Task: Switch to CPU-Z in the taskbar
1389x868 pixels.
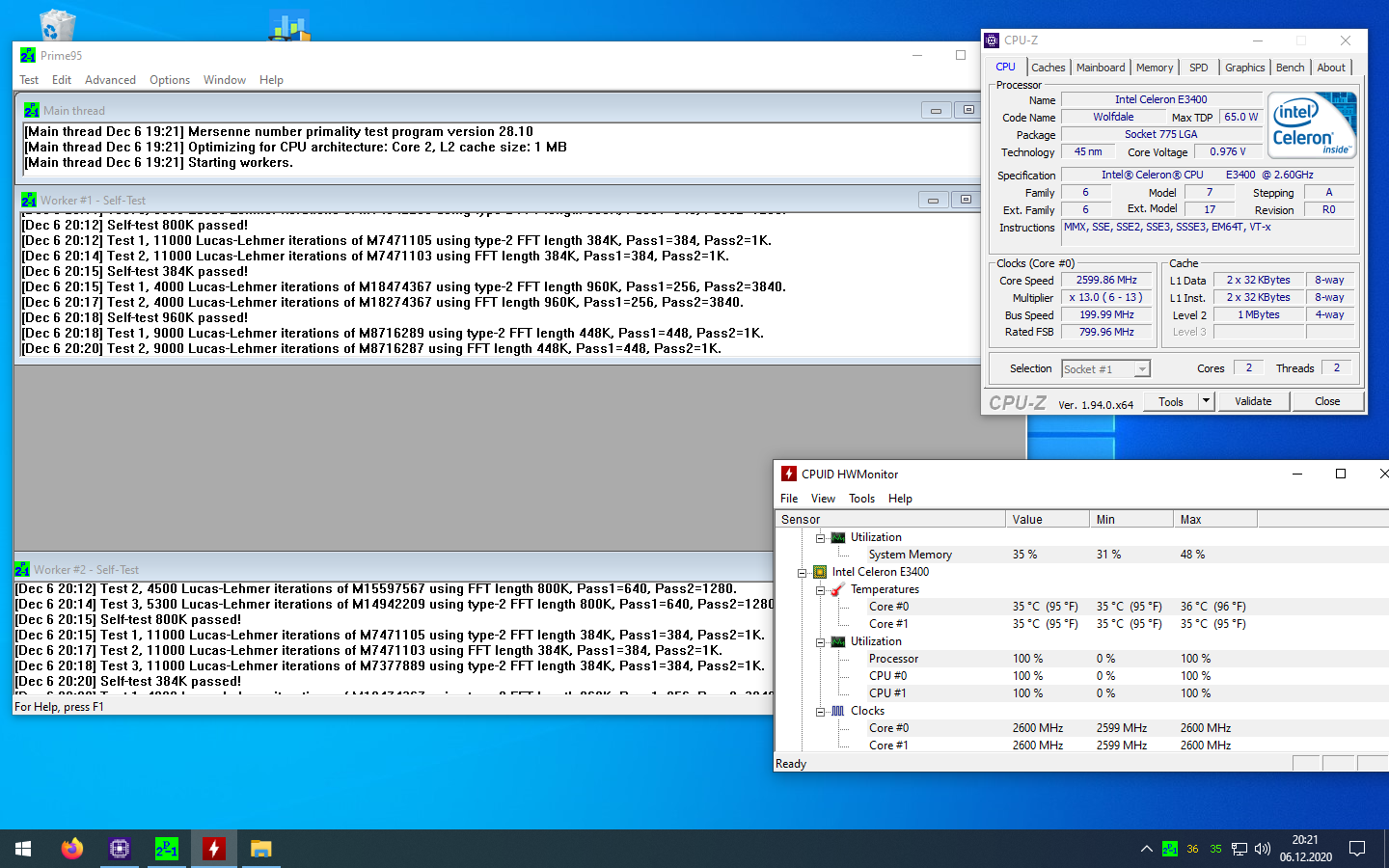Action: click(119, 849)
